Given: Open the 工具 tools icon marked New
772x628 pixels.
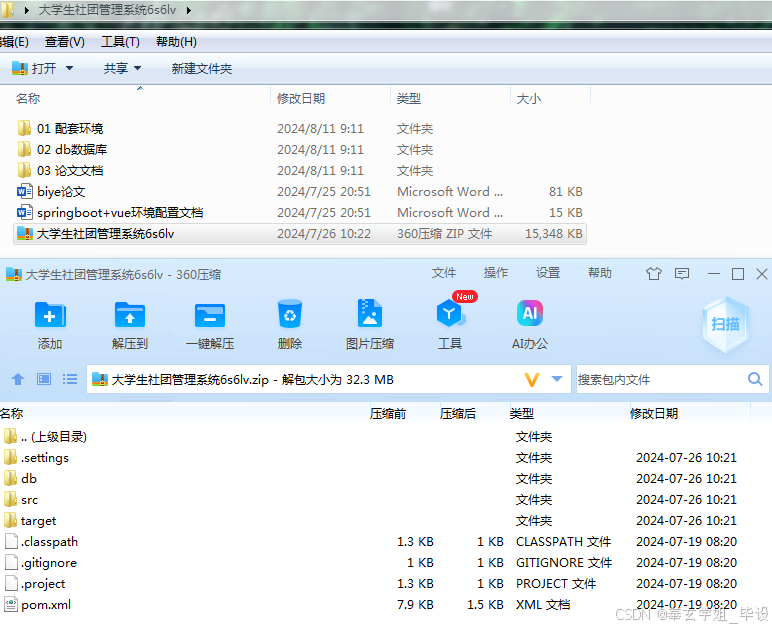Looking at the screenshot, I should pos(450,314).
